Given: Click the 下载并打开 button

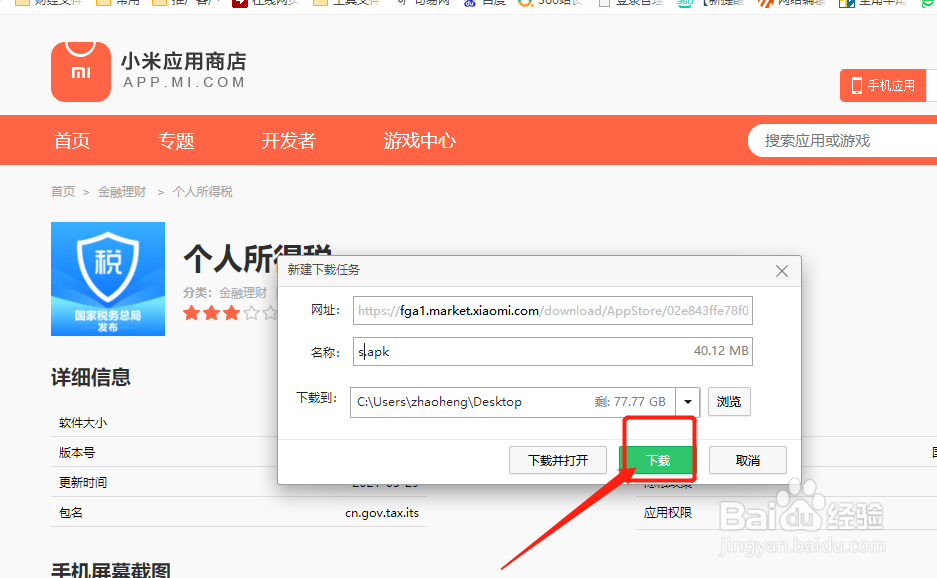Looking at the screenshot, I should 558,460.
